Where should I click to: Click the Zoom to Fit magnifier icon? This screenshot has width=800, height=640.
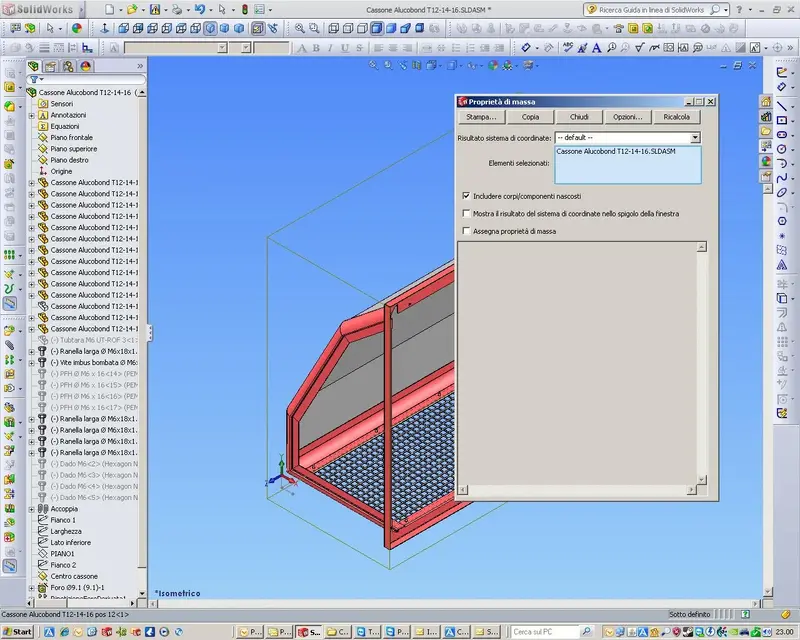coord(300,29)
